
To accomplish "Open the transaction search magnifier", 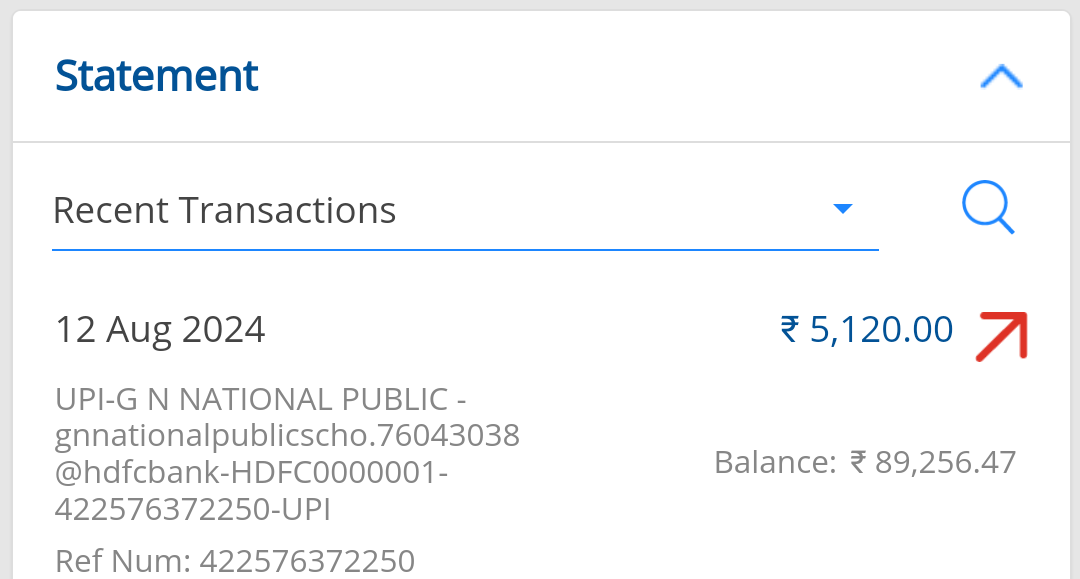I will pos(988,209).
